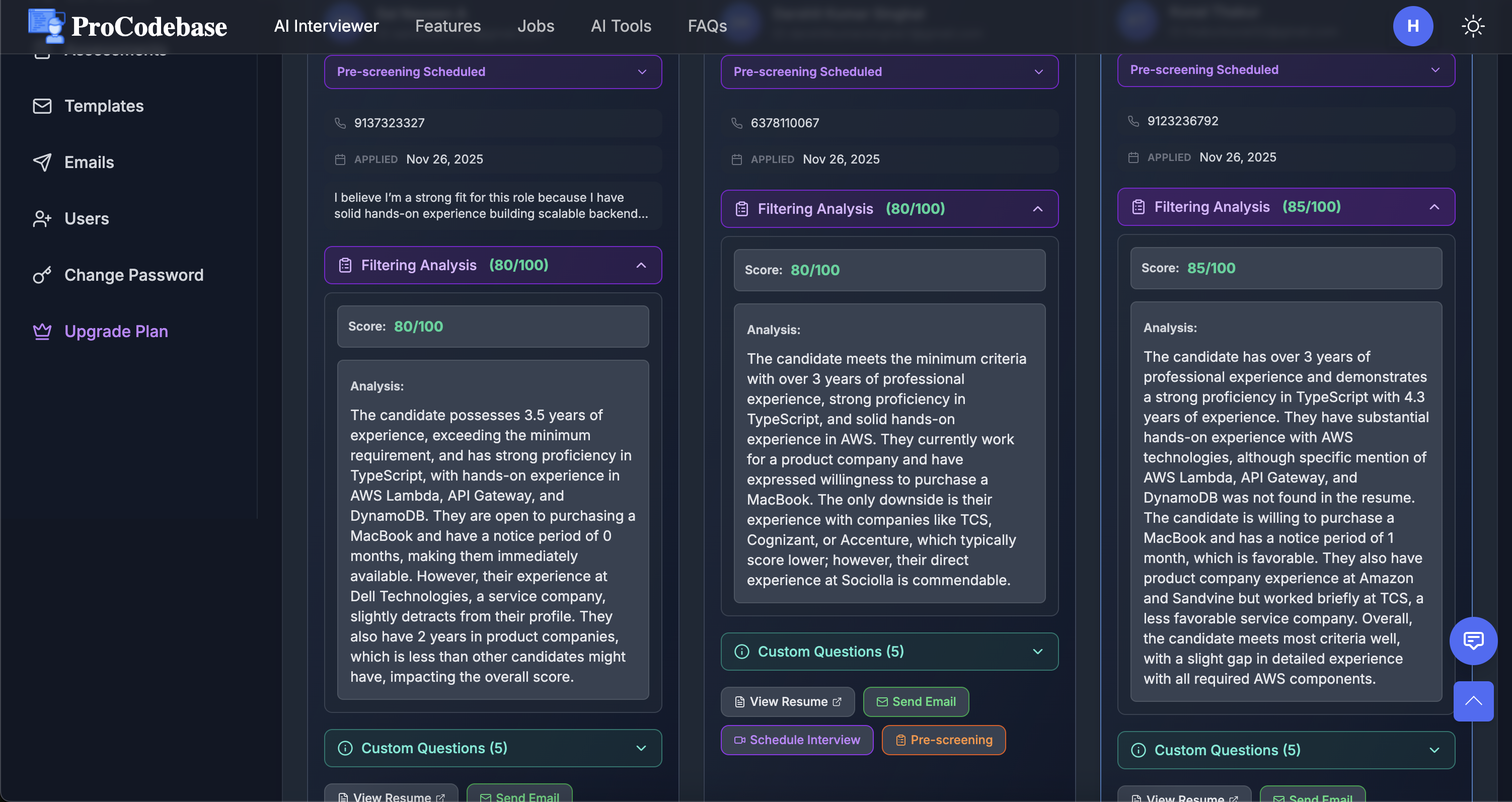Open the AI Tools nav menu
The width and height of the screenshot is (1512, 802).
pos(621,26)
